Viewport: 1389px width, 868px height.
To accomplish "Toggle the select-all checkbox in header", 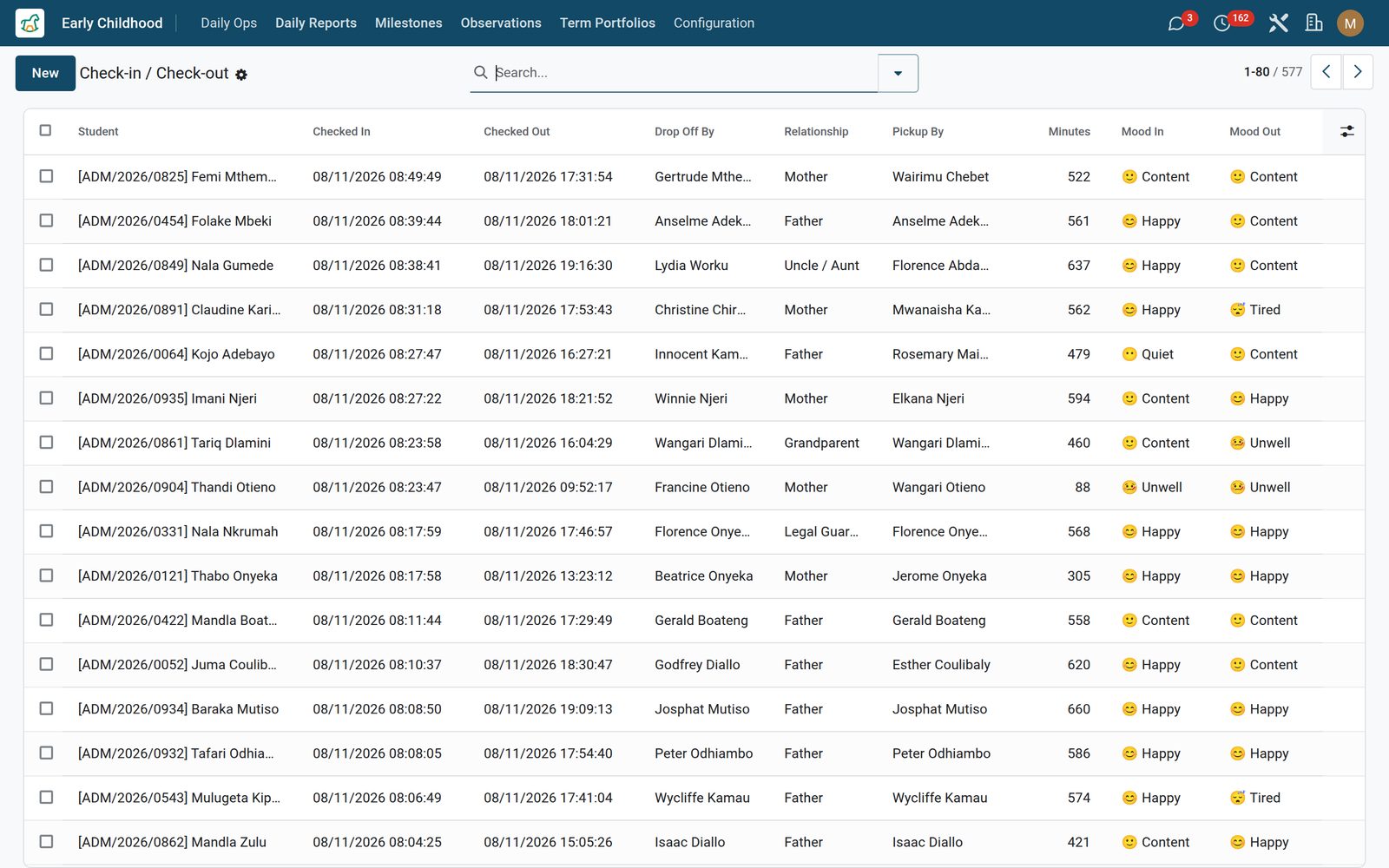I will (x=45, y=130).
